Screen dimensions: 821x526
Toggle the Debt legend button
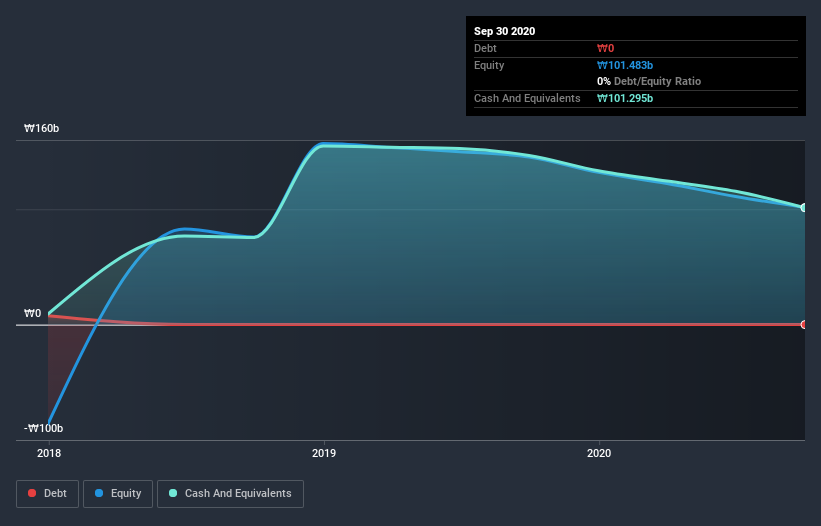coord(48,494)
